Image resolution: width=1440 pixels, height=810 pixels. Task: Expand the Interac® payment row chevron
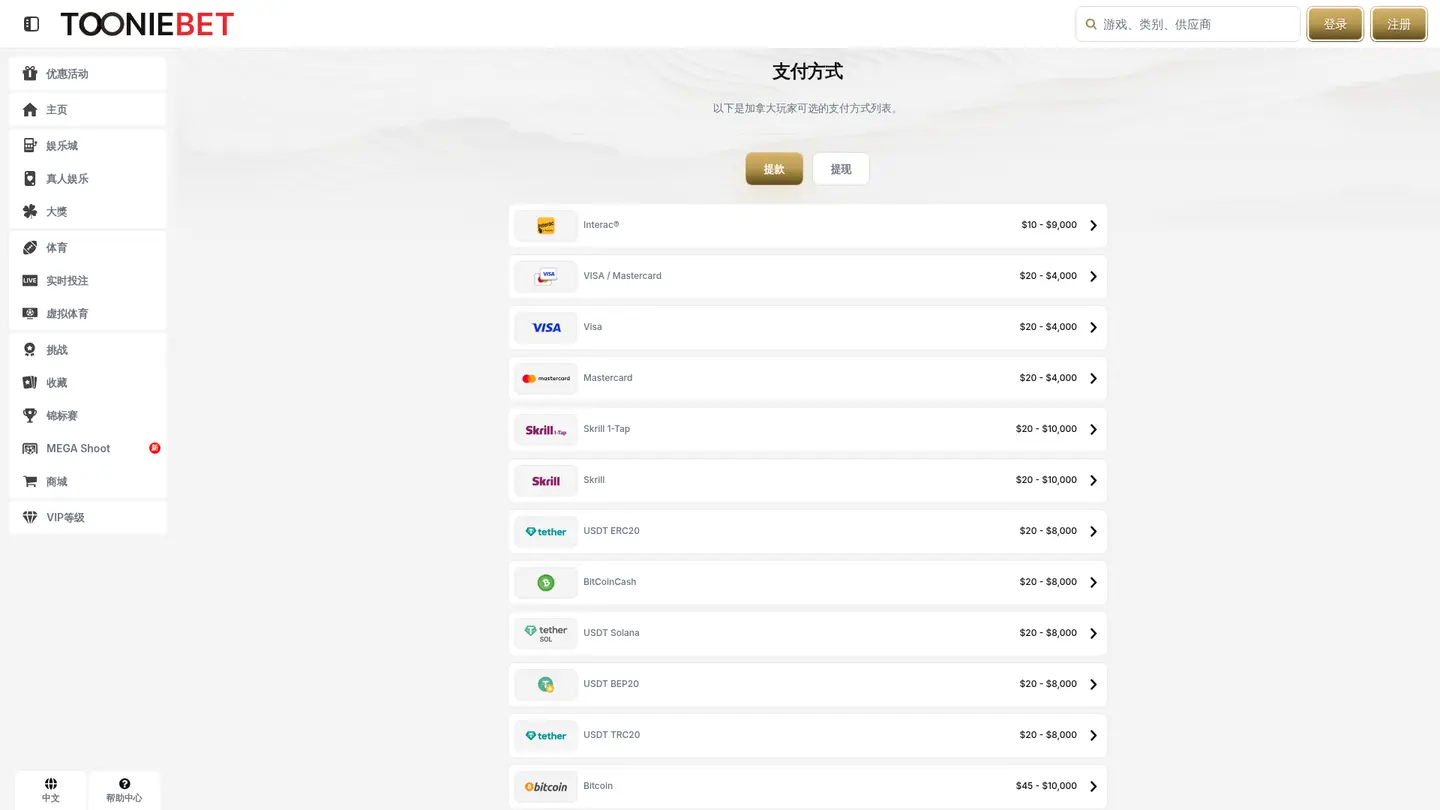[x=1093, y=226]
